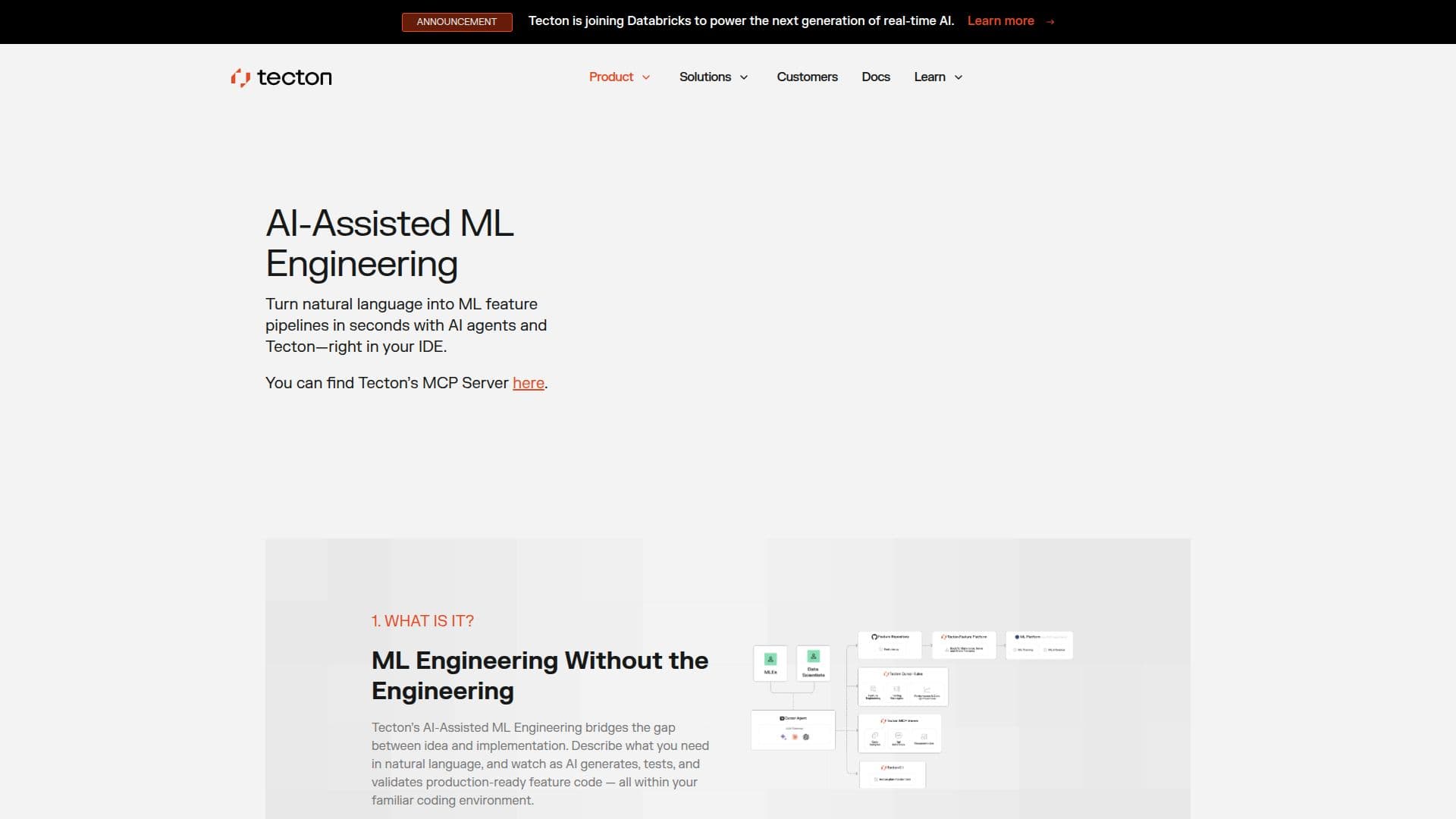Open the Docs link in navigation
This screenshot has height=819, width=1456.
[x=876, y=77]
